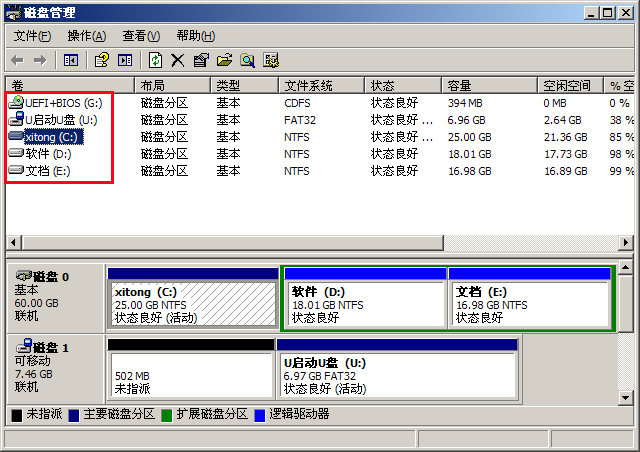This screenshot has width=640, height=452.
Task: Click the disk settings toolbar icon
Action: 271,60
